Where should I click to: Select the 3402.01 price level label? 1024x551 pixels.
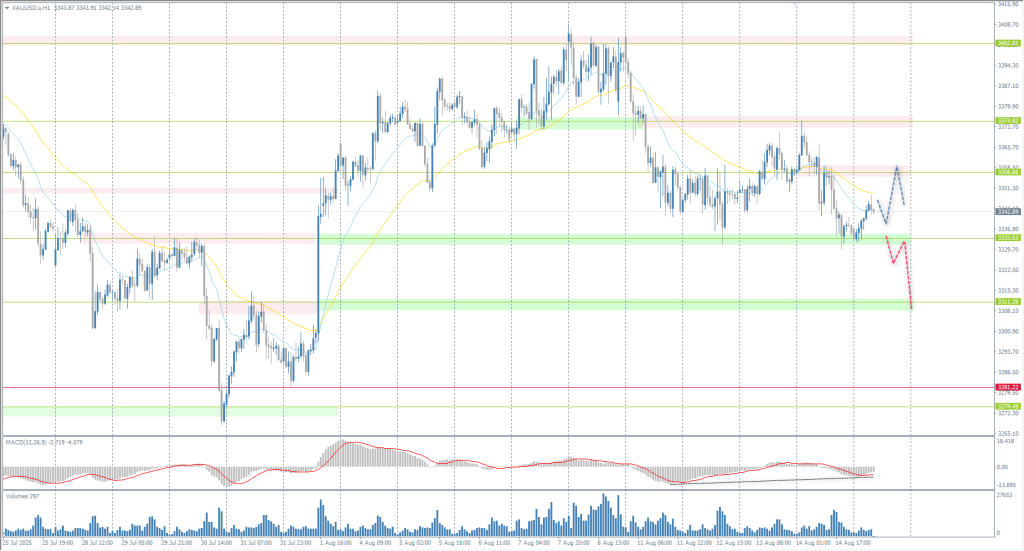click(1007, 44)
